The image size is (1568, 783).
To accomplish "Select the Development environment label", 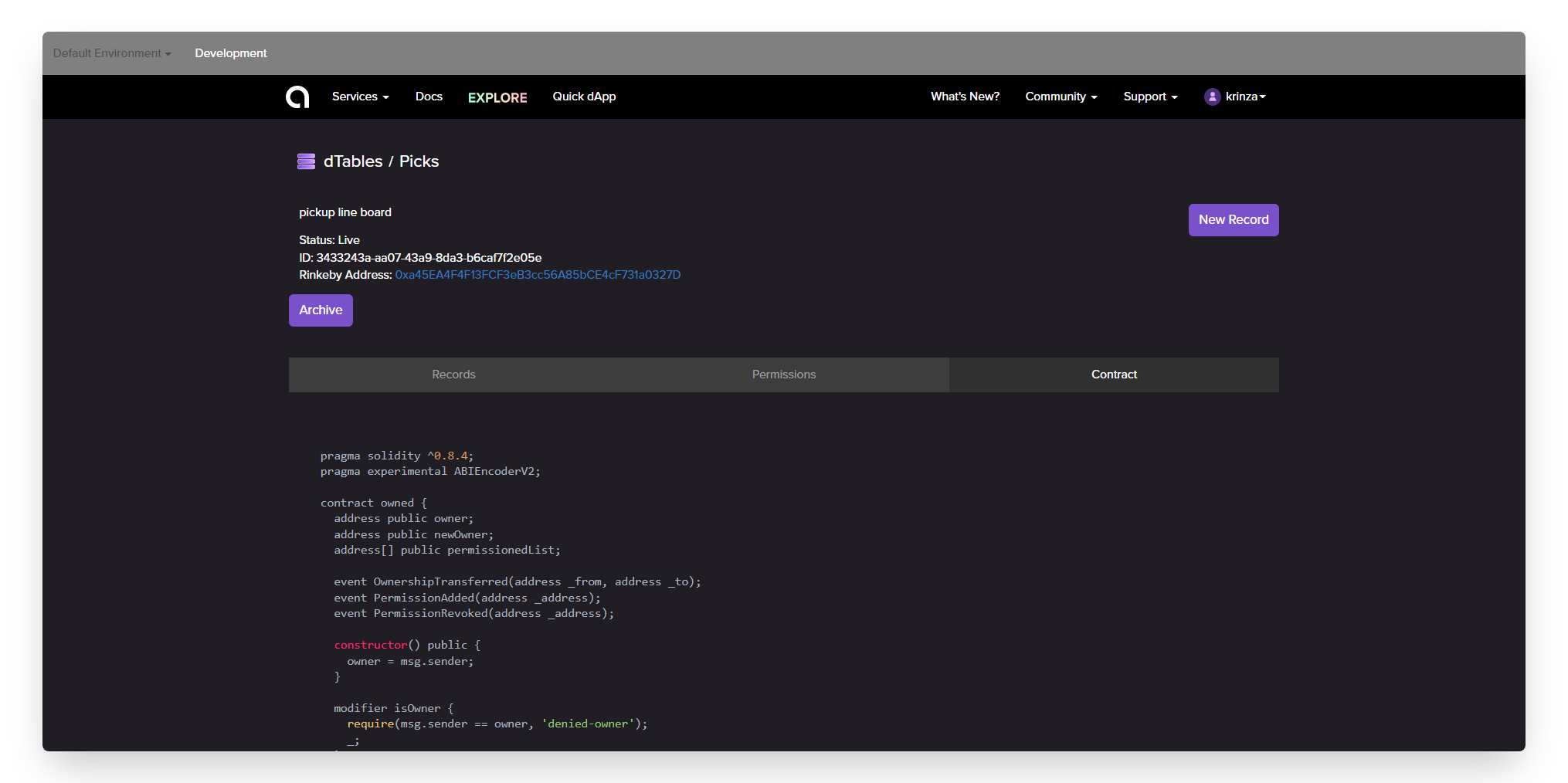I will [230, 53].
